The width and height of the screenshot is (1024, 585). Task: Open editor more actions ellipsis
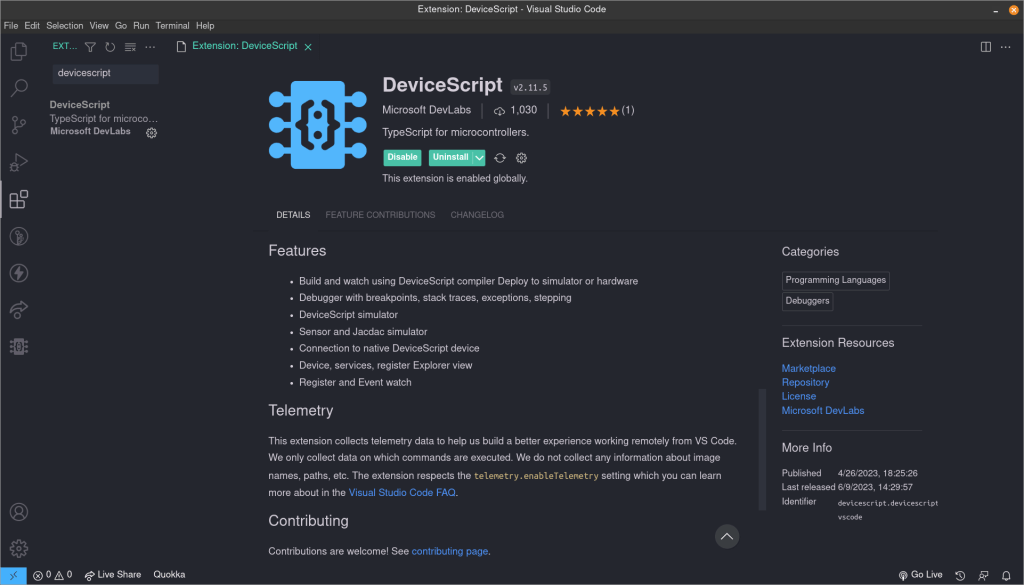click(1006, 46)
